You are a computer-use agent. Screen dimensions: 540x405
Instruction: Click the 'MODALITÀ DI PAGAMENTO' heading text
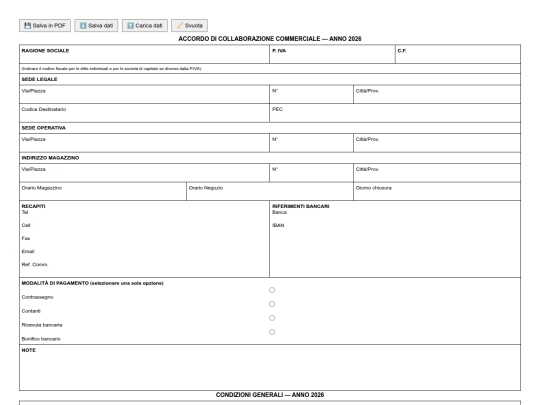[55, 283]
